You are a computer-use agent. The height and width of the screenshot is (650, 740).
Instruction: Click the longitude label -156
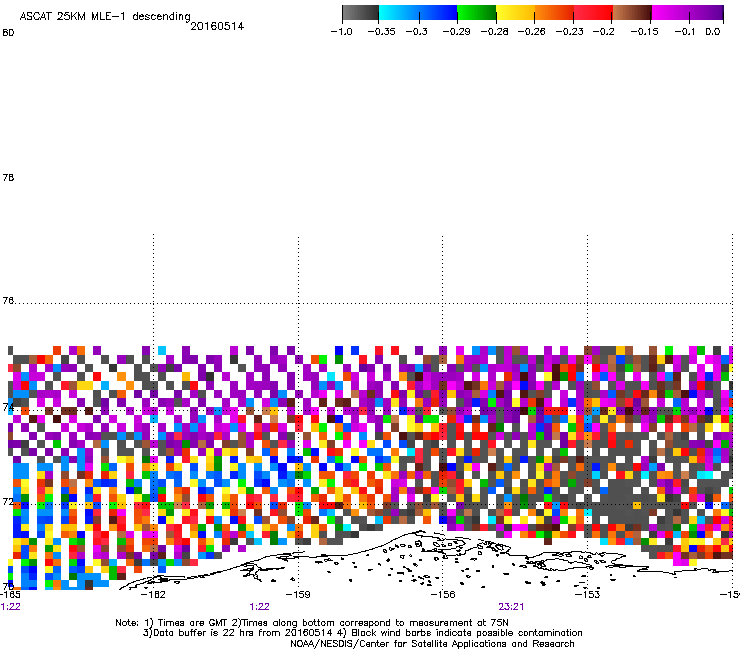click(443, 595)
